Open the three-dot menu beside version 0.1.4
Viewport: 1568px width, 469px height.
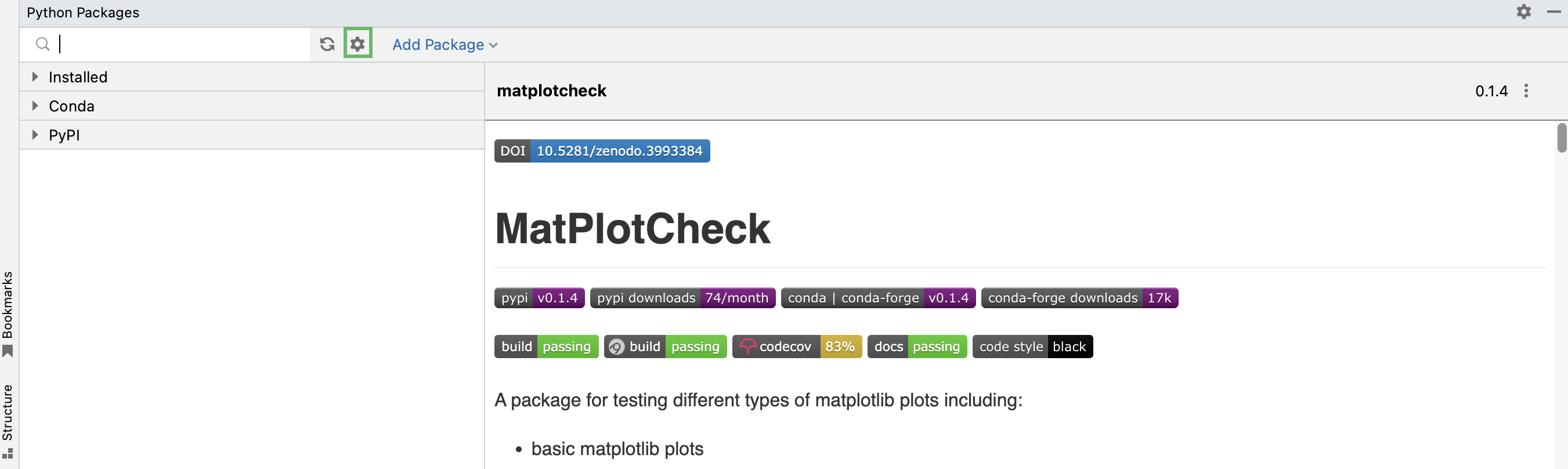coord(1526,91)
